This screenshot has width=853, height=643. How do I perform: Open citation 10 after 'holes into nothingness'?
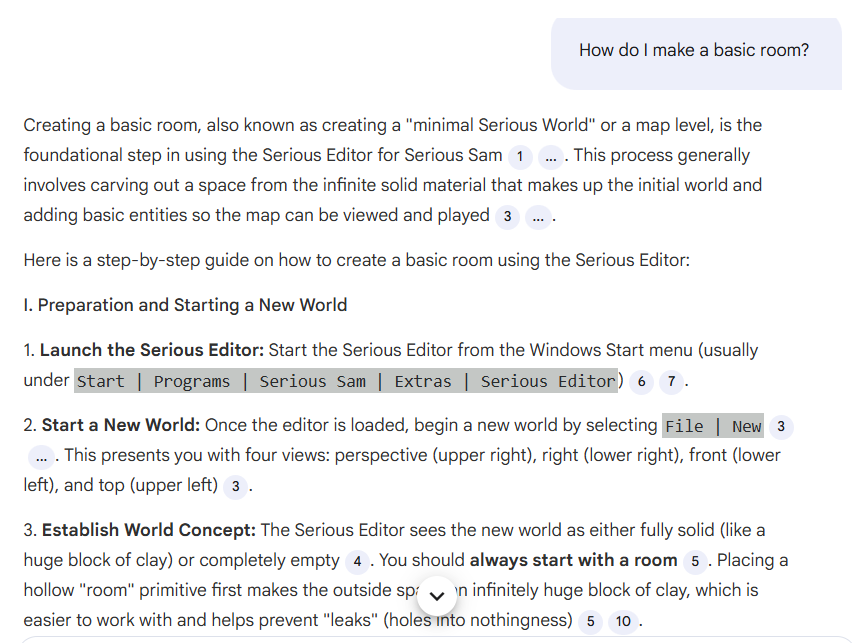click(623, 621)
